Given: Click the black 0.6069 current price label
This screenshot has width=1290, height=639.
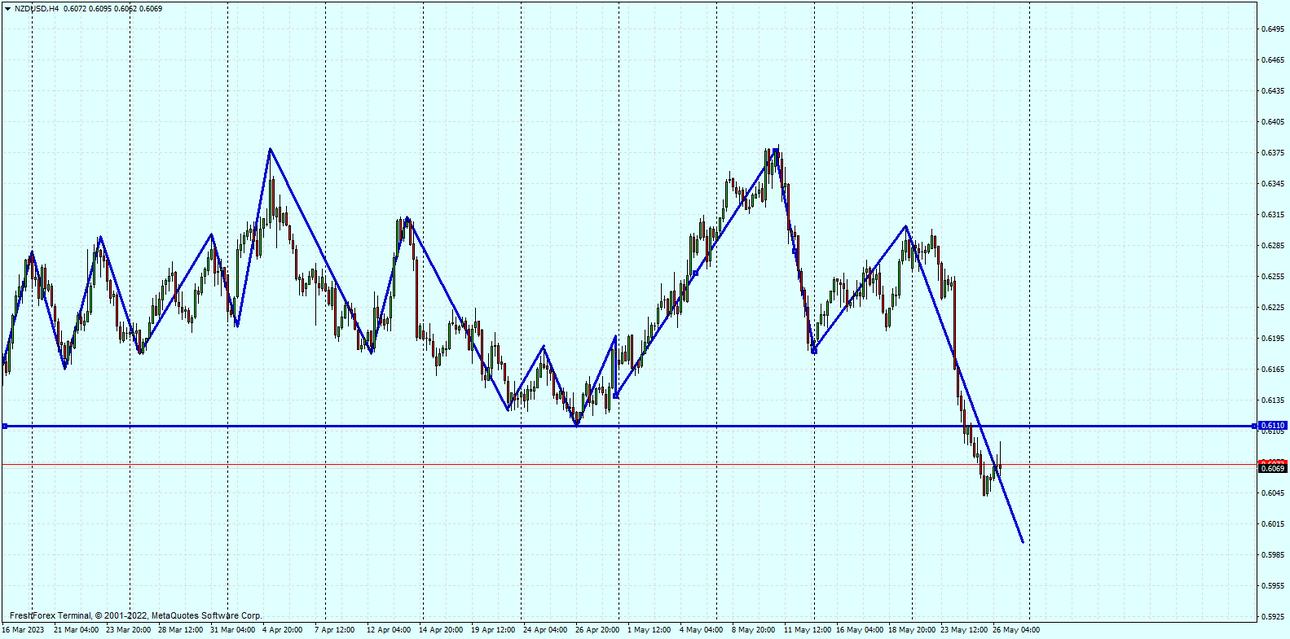Looking at the screenshot, I should (x=1272, y=468).
